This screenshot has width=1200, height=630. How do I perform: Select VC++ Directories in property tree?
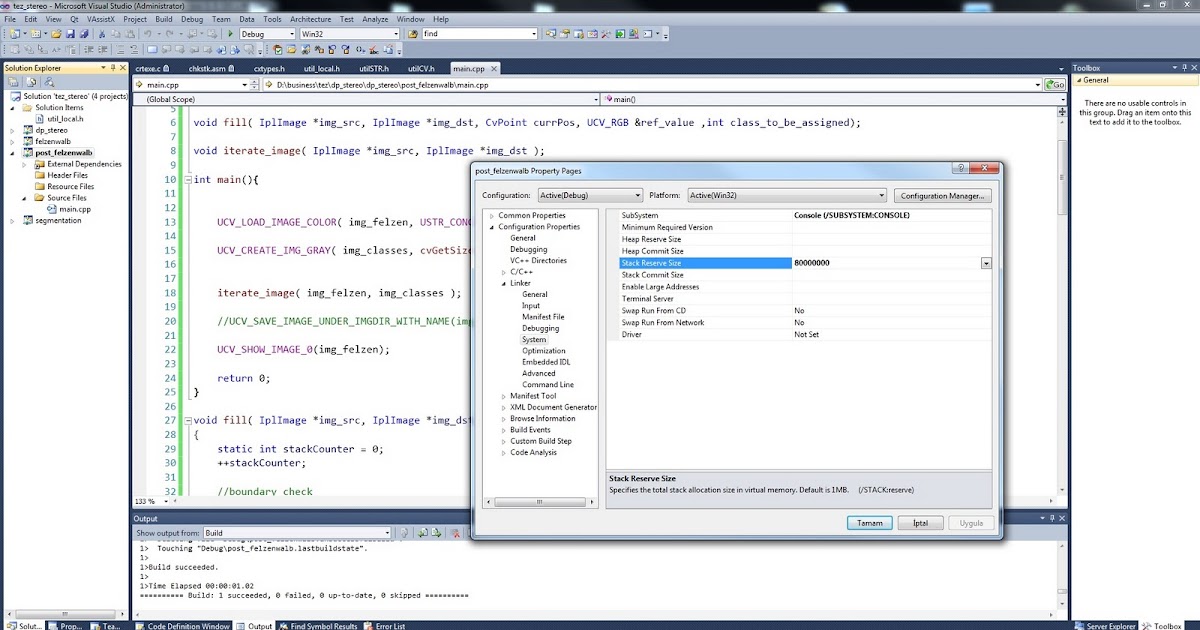538,261
